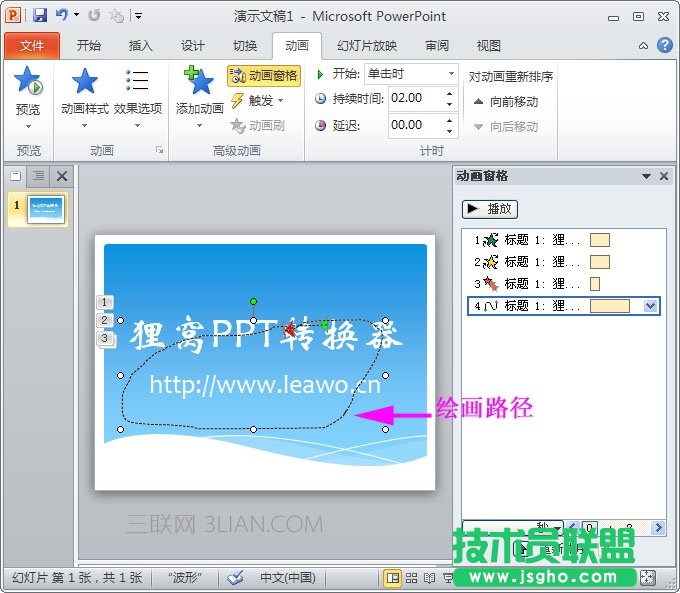Click animation marker 1 on the slide
The image size is (680, 593).
click(105, 302)
